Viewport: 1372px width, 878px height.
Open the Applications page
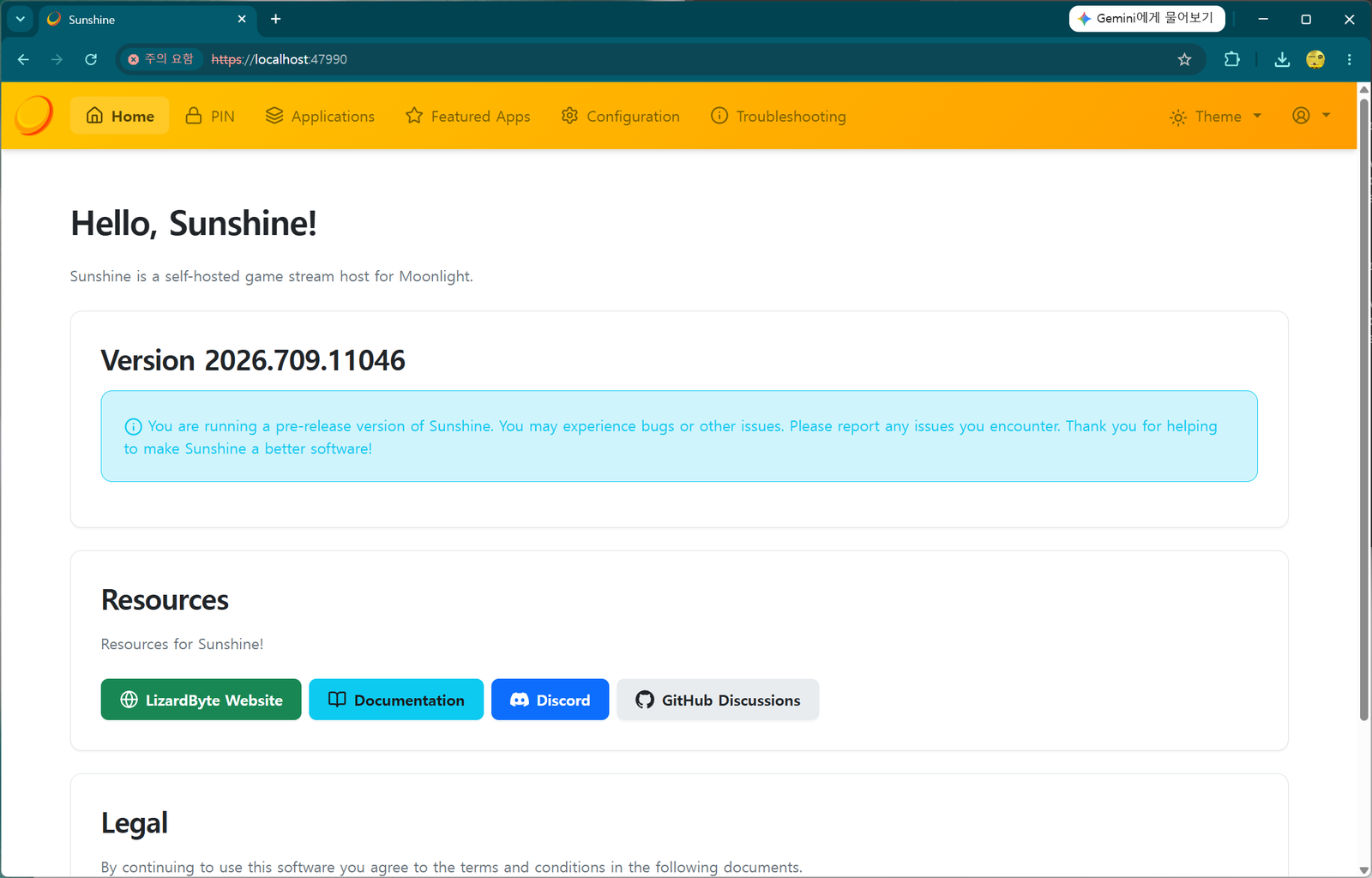(x=320, y=116)
